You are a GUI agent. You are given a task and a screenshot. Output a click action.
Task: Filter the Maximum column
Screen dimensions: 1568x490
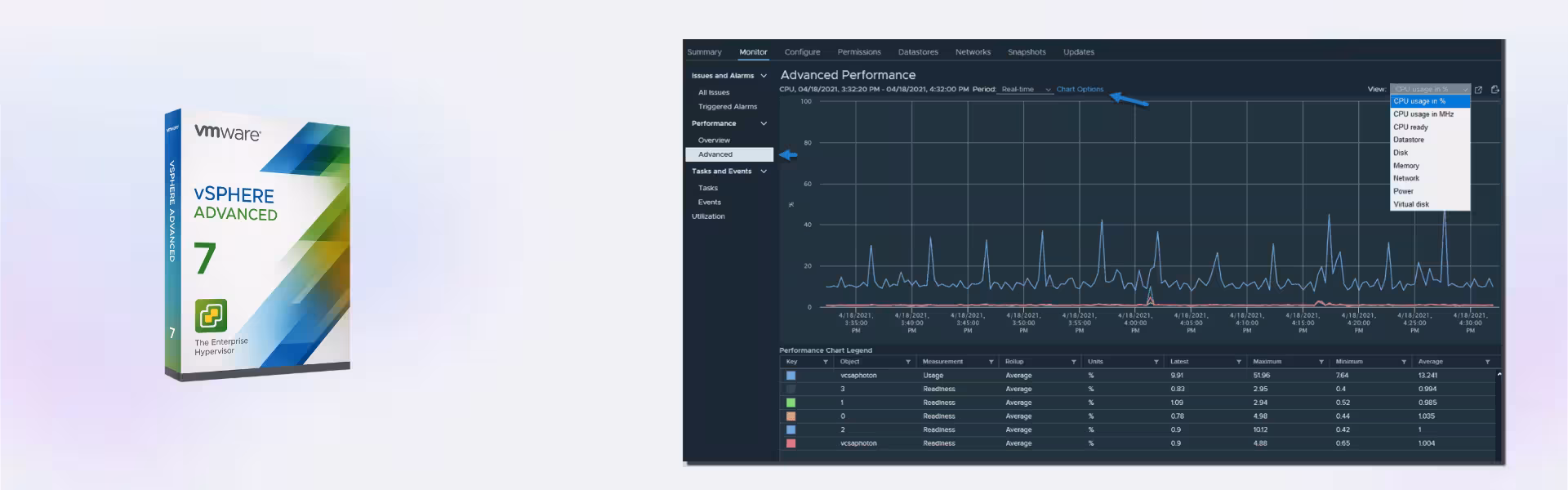point(1321,362)
